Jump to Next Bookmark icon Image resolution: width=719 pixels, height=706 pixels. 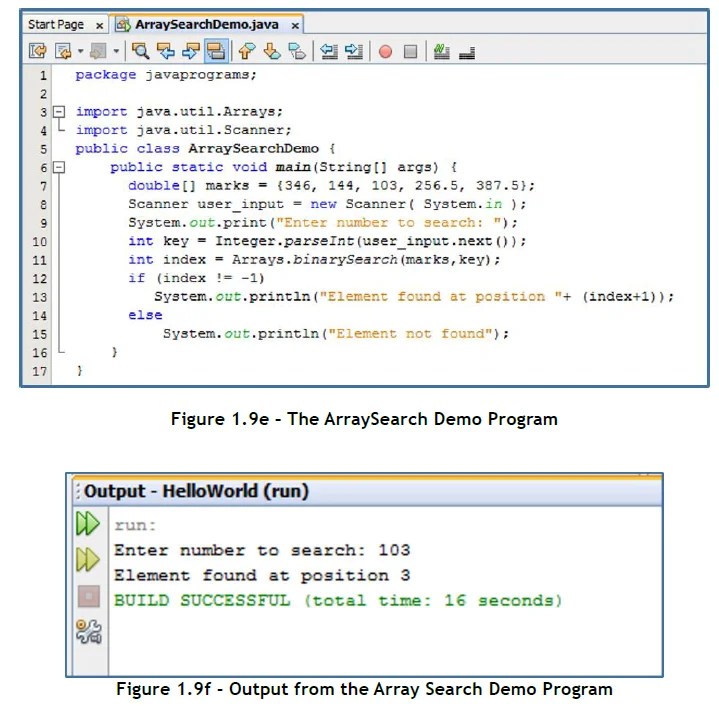pos(272,51)
